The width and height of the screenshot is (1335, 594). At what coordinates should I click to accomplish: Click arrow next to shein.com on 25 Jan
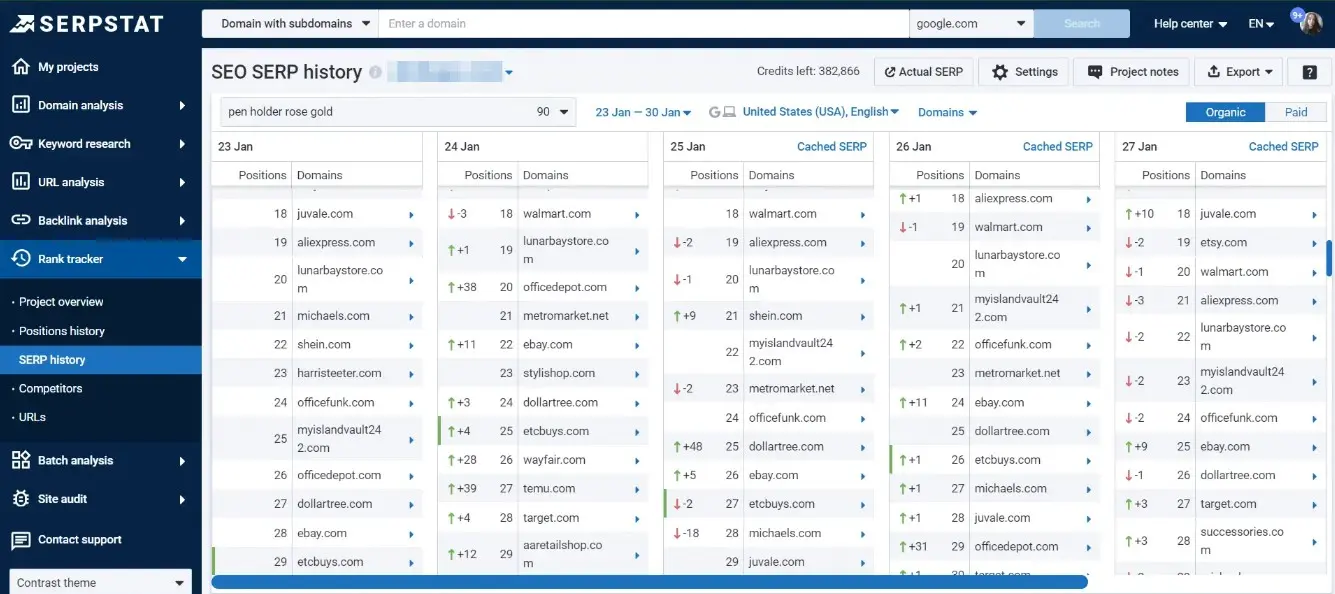pos(863,317)
